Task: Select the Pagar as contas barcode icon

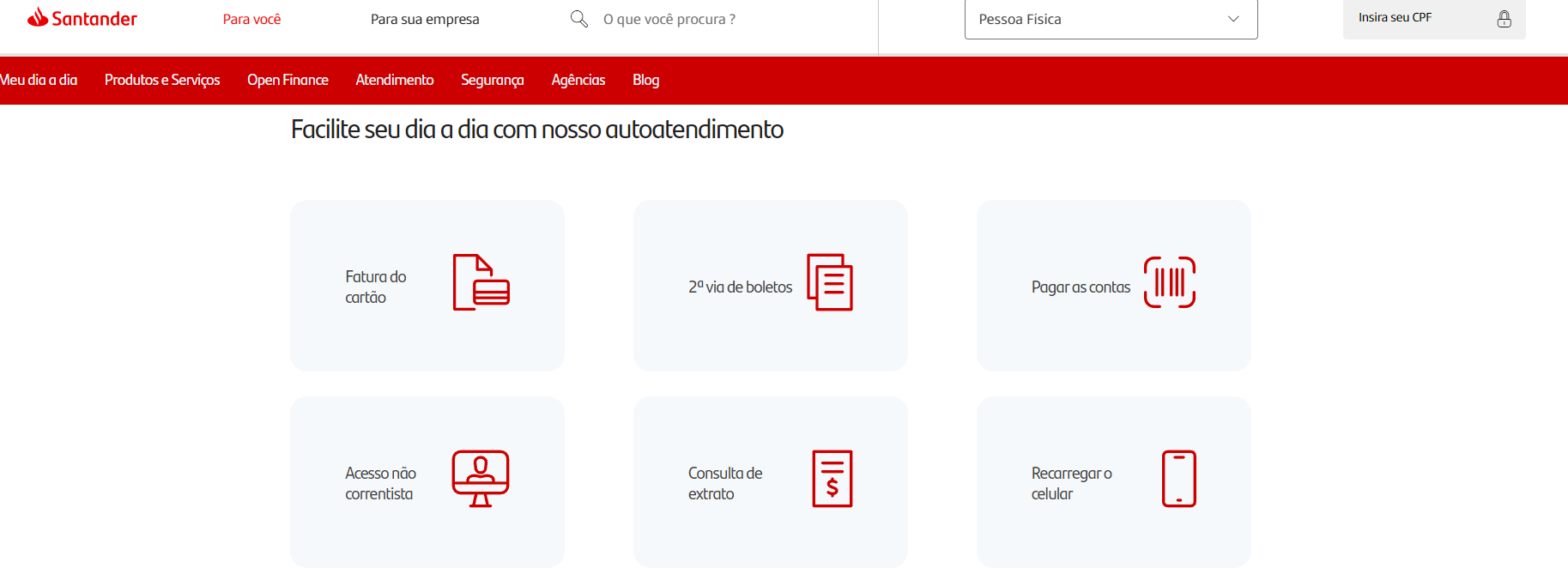Action: 1170,282
